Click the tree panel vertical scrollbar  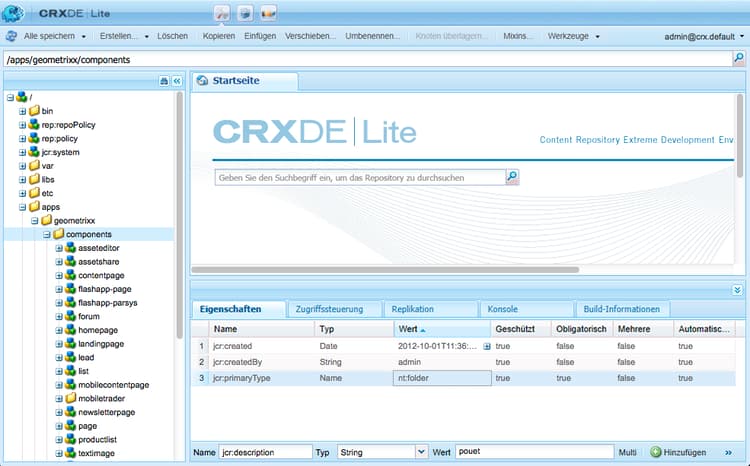180,215
